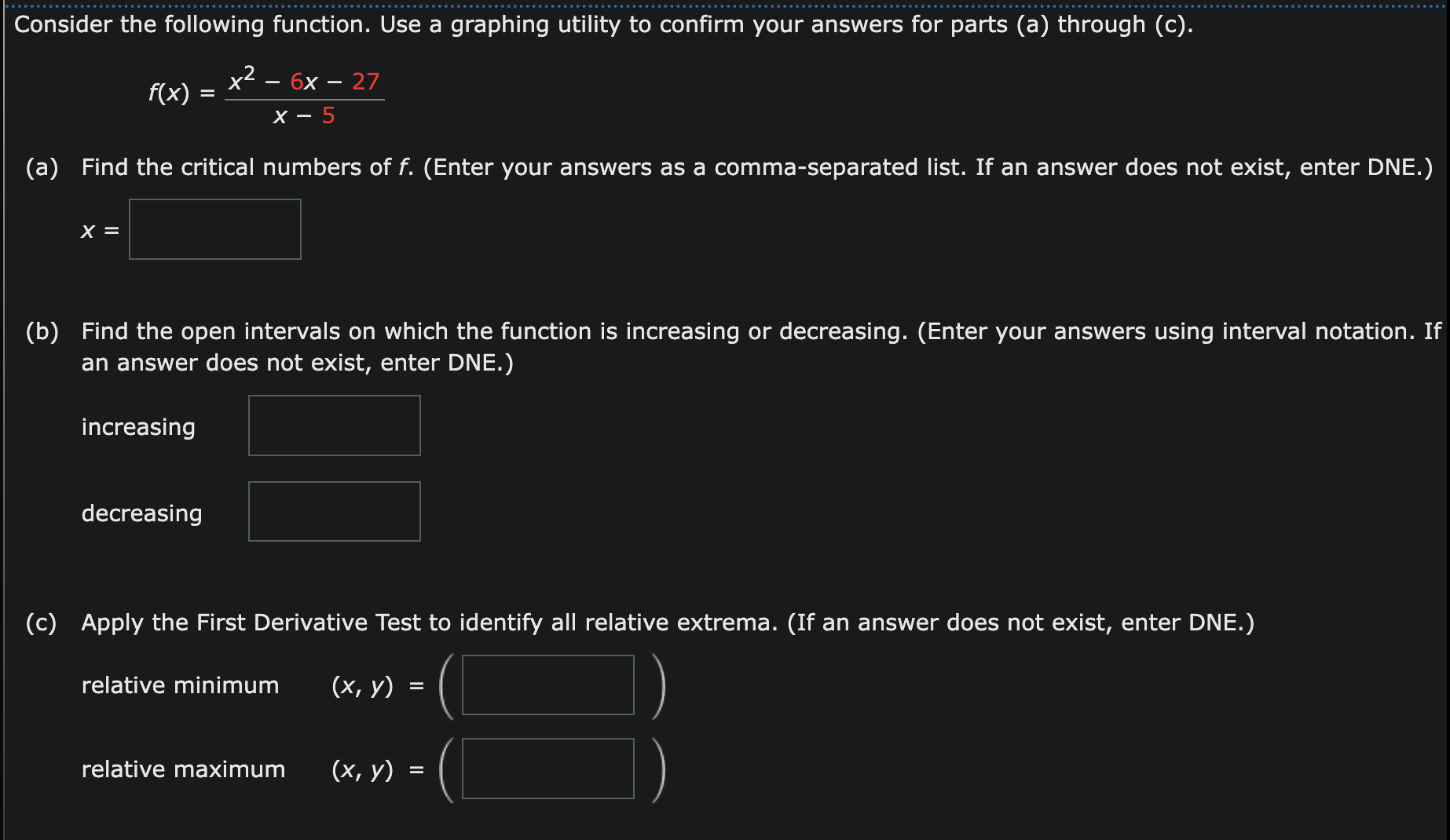Click the relative minimum (x, y) answer box

[547, 685]
